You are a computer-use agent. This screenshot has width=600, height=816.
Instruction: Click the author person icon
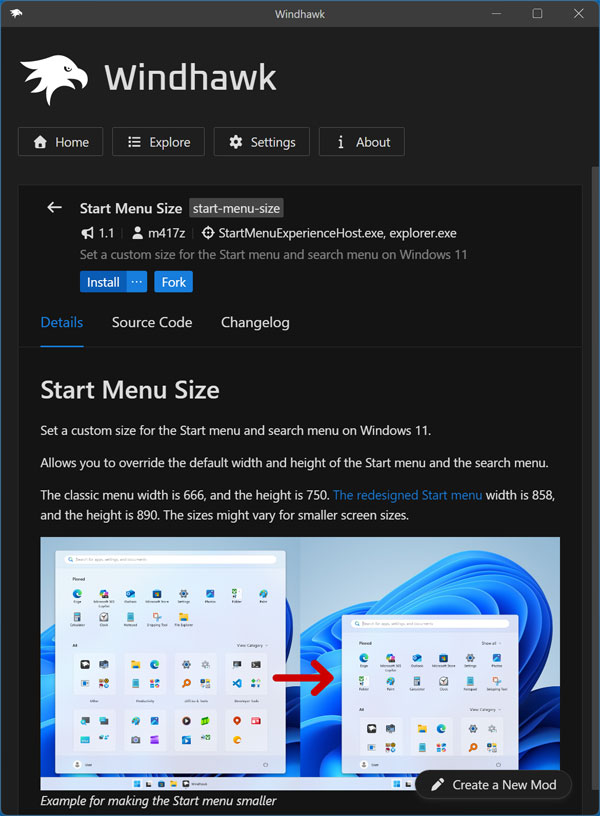pyautogui.click(x=137, y=233)
